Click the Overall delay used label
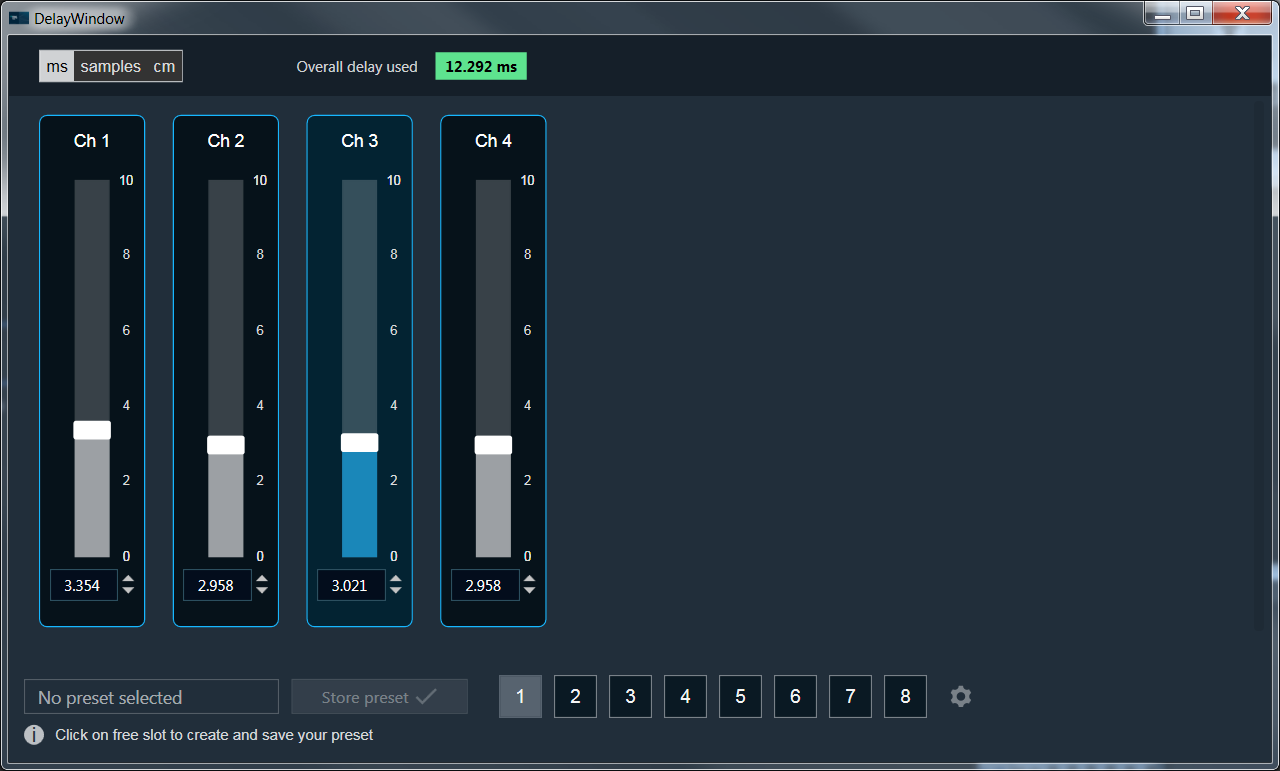Viewport: 1280px width, 771px height. (357, 67)
